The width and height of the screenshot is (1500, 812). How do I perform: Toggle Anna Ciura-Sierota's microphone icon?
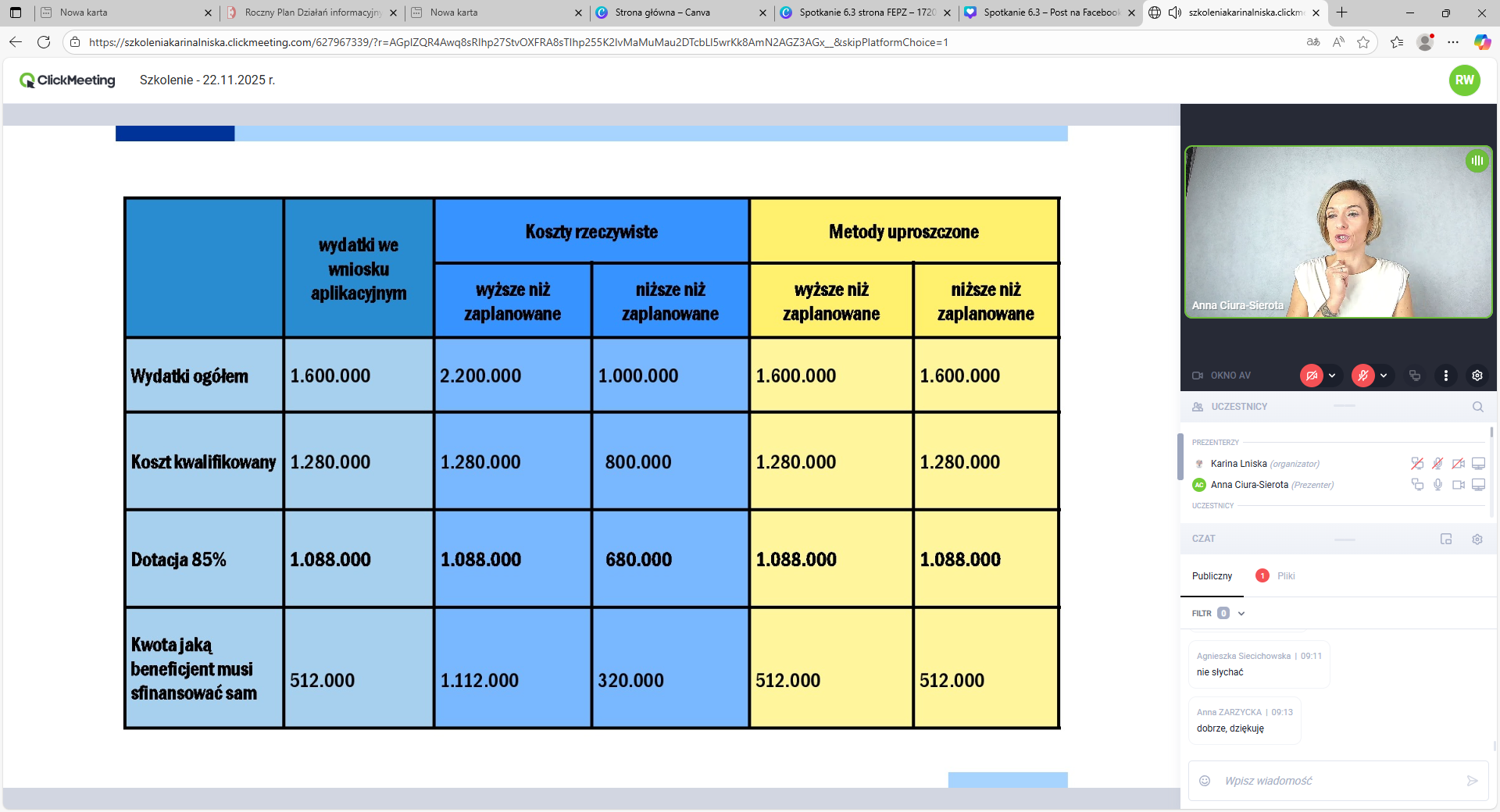tap(1437, 485)
